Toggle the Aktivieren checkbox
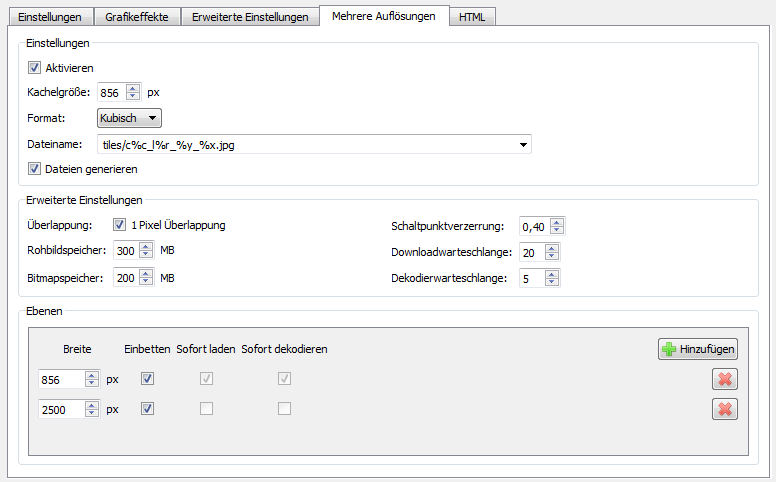 coord(35,68)
